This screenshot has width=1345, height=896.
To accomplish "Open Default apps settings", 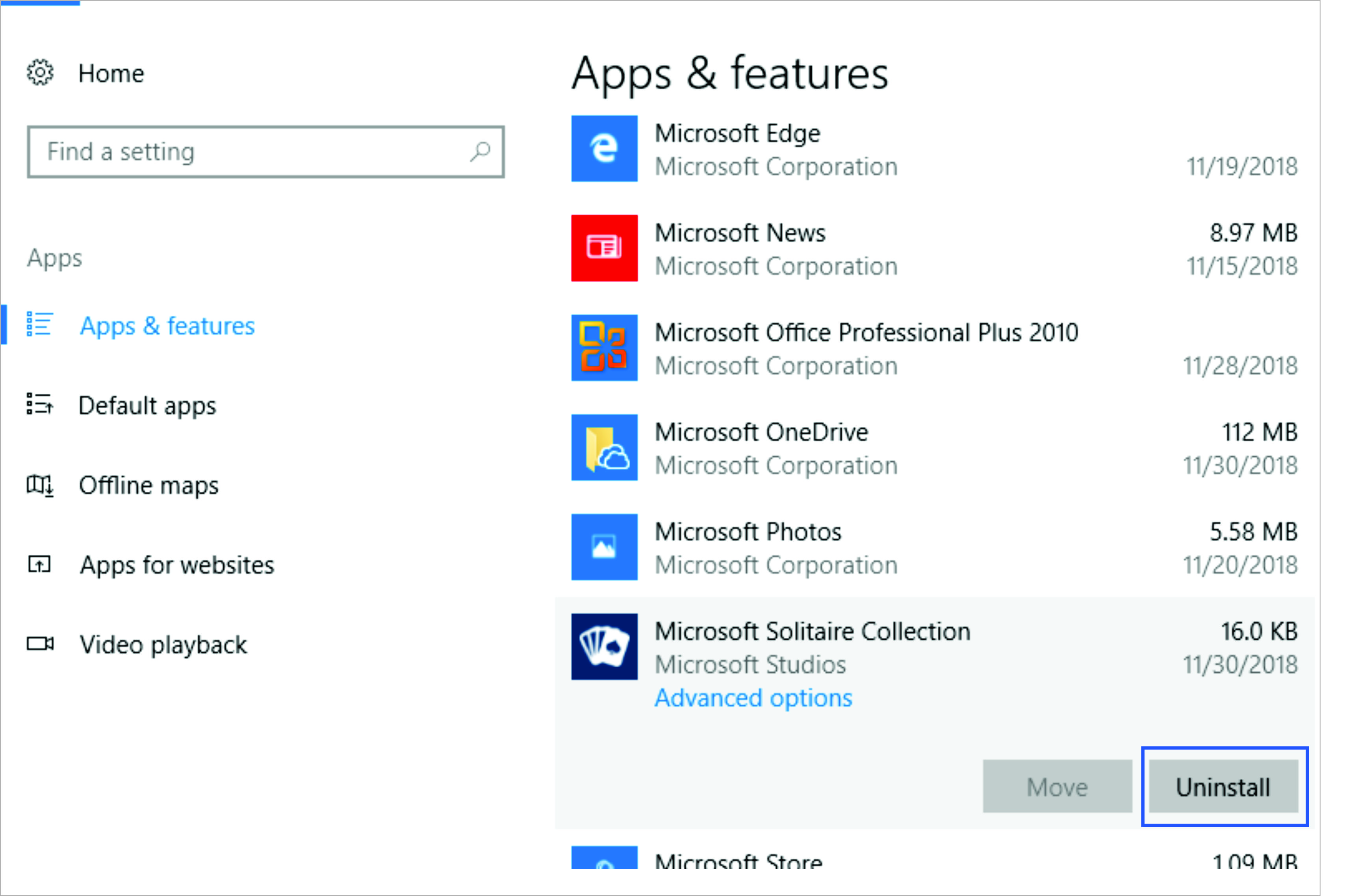I will point(147,406).
